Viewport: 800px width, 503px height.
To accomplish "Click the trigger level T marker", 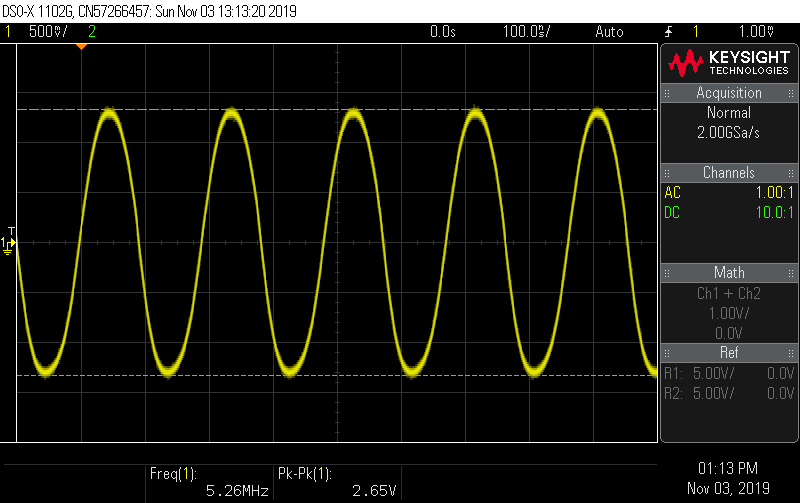I will click(x=11, y=231).
